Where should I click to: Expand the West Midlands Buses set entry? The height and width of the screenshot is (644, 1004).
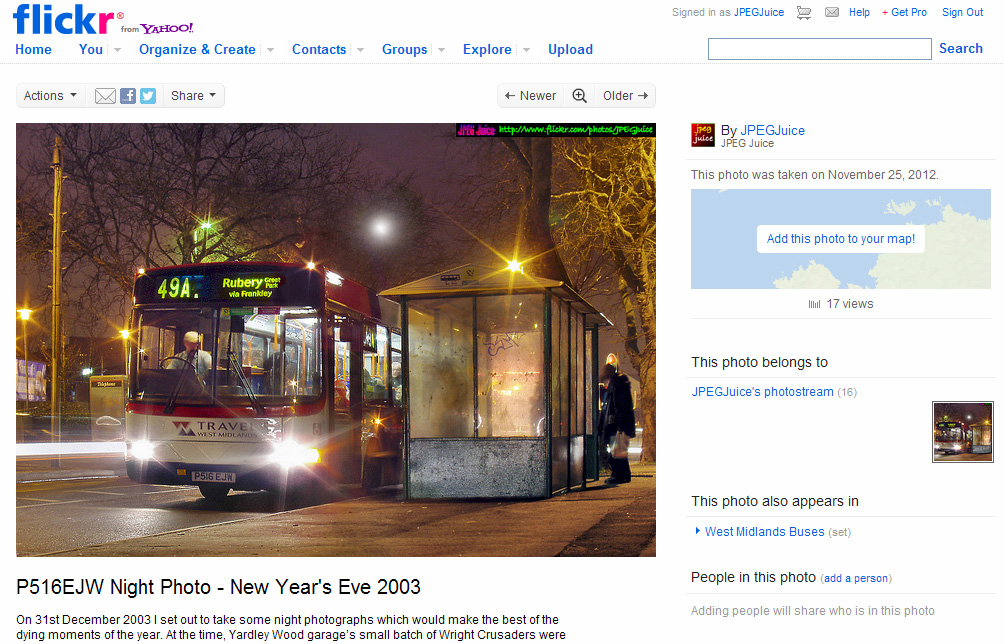697,531
